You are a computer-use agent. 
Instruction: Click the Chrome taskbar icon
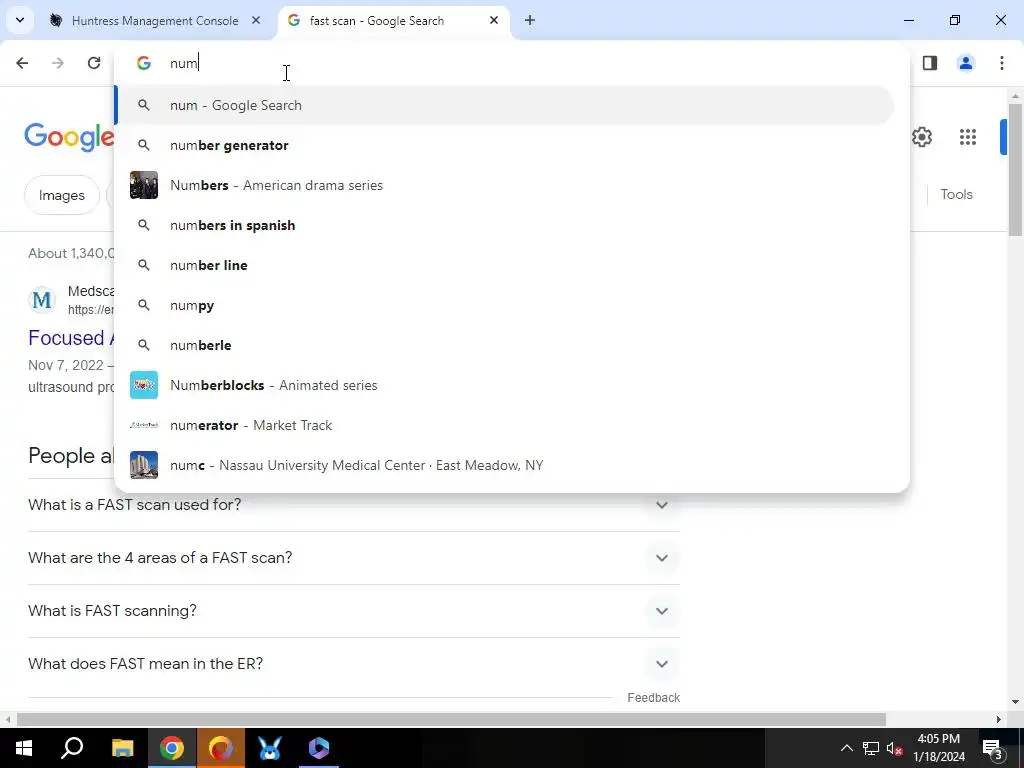point(171,748)
